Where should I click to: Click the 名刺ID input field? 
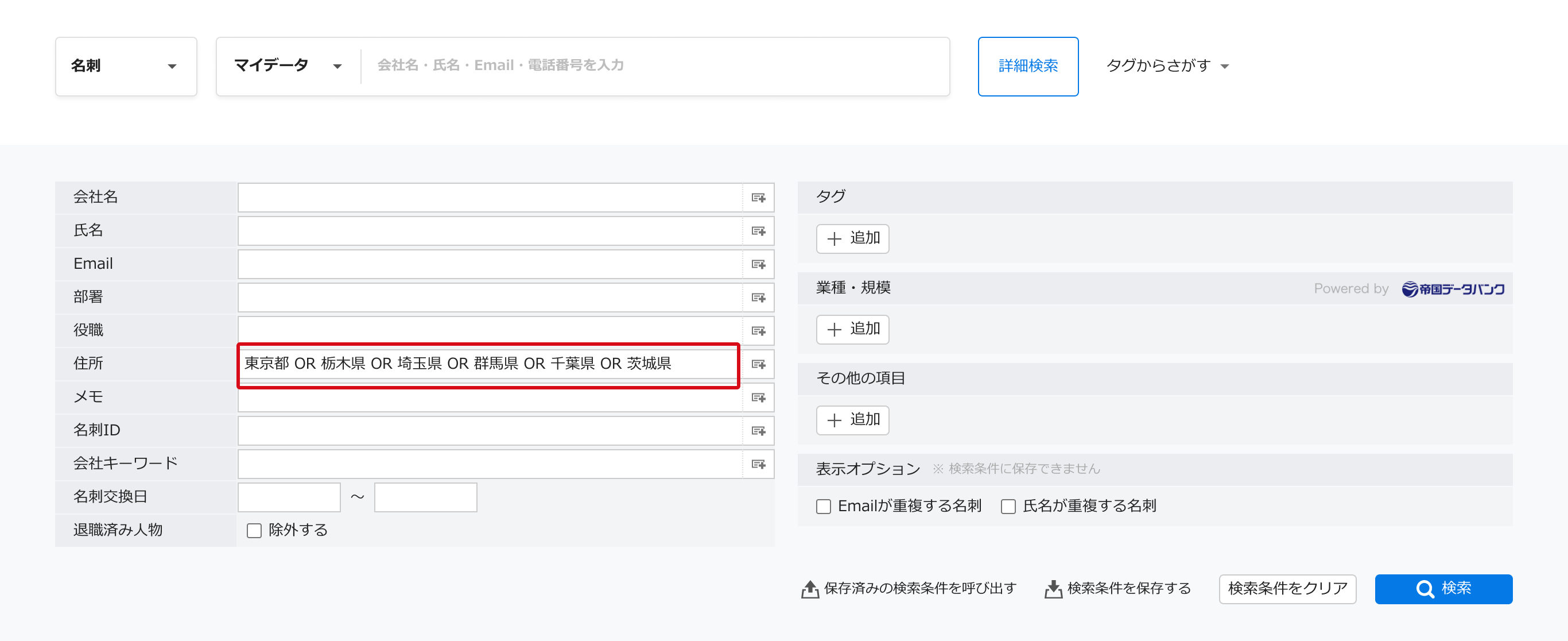pos(490,431)
